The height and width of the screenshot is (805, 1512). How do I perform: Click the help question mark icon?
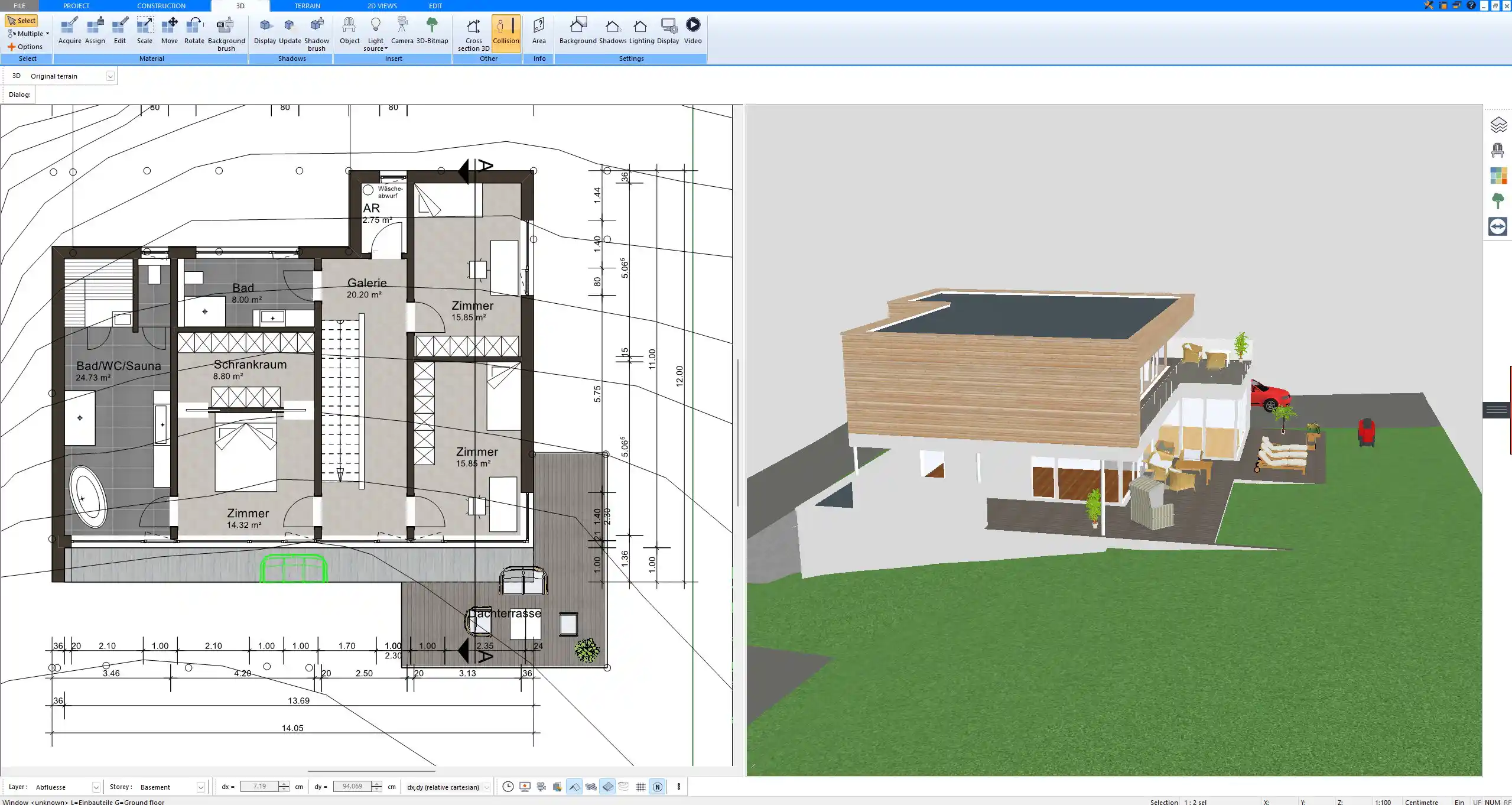click(x=1471, y=5)
